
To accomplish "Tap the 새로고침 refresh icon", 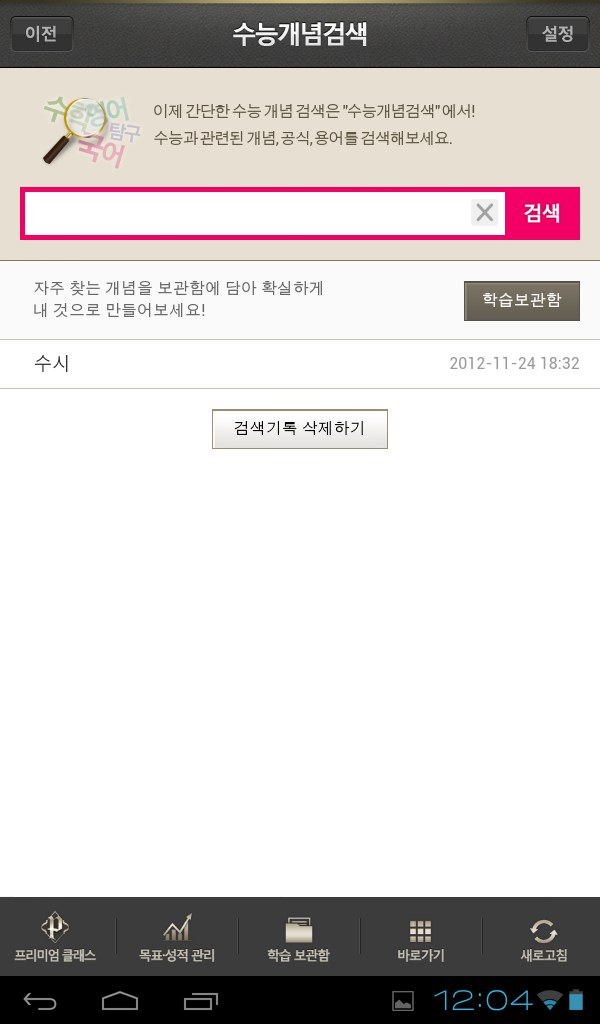I will (543, 931).
